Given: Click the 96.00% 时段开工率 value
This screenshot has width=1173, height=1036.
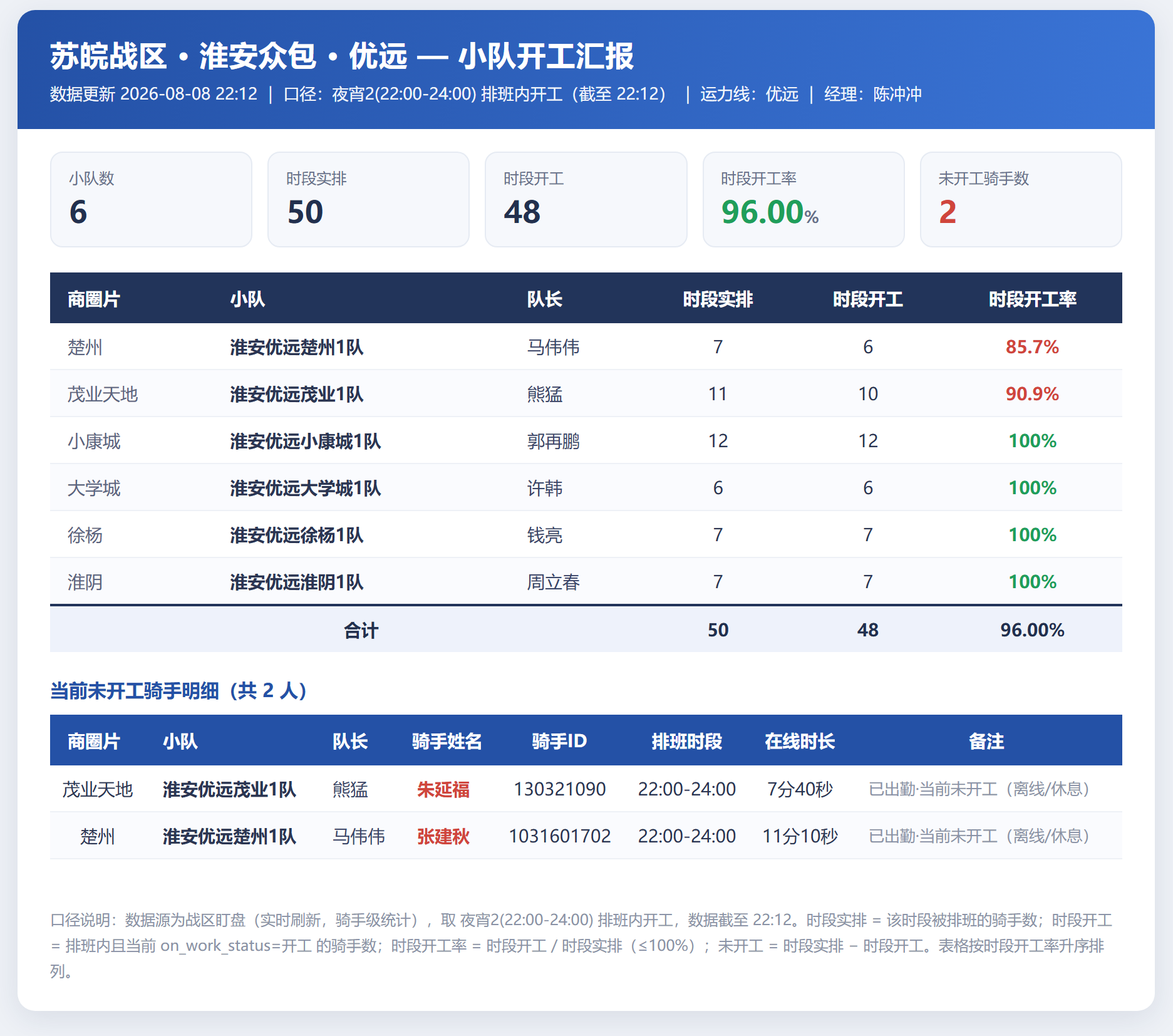Looking at the screenshot, I should 770,212.
